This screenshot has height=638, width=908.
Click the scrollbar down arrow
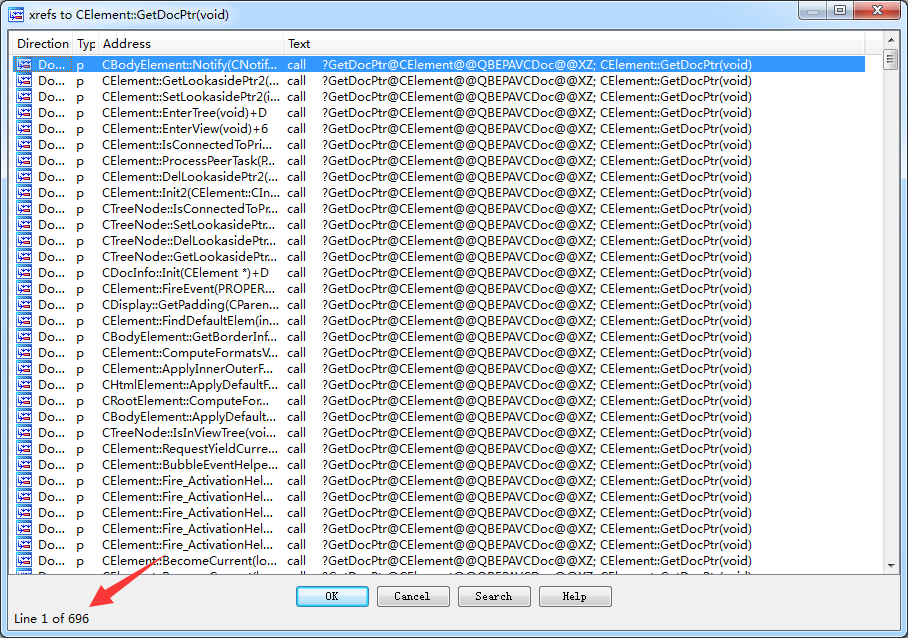point(890,565)
